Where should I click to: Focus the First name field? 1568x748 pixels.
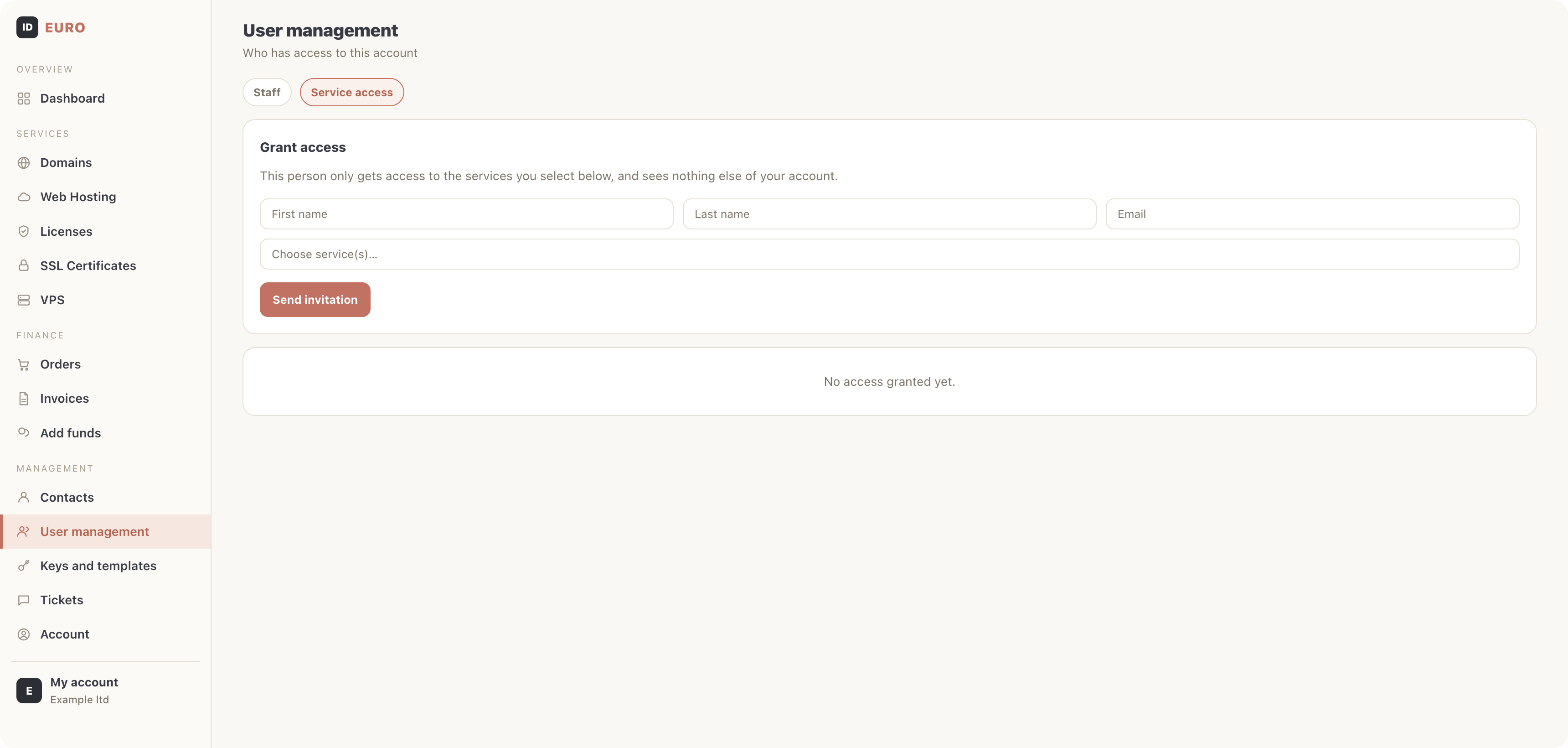click(466, 214)
